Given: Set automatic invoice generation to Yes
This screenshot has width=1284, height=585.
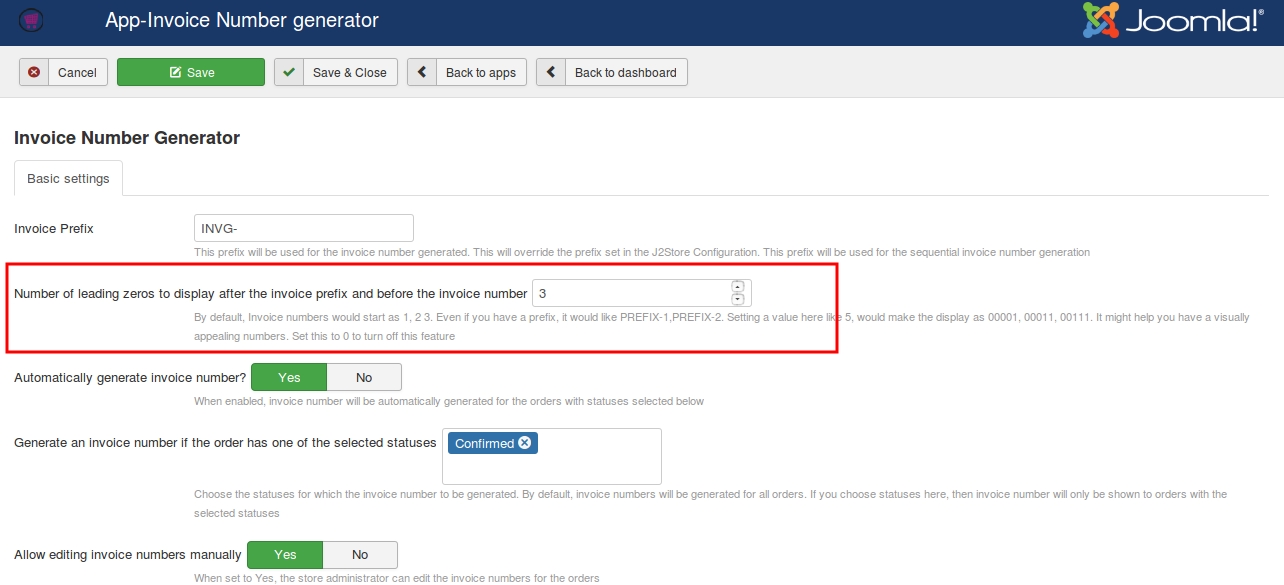Looking at the screenshot, I should pos(289,377).
